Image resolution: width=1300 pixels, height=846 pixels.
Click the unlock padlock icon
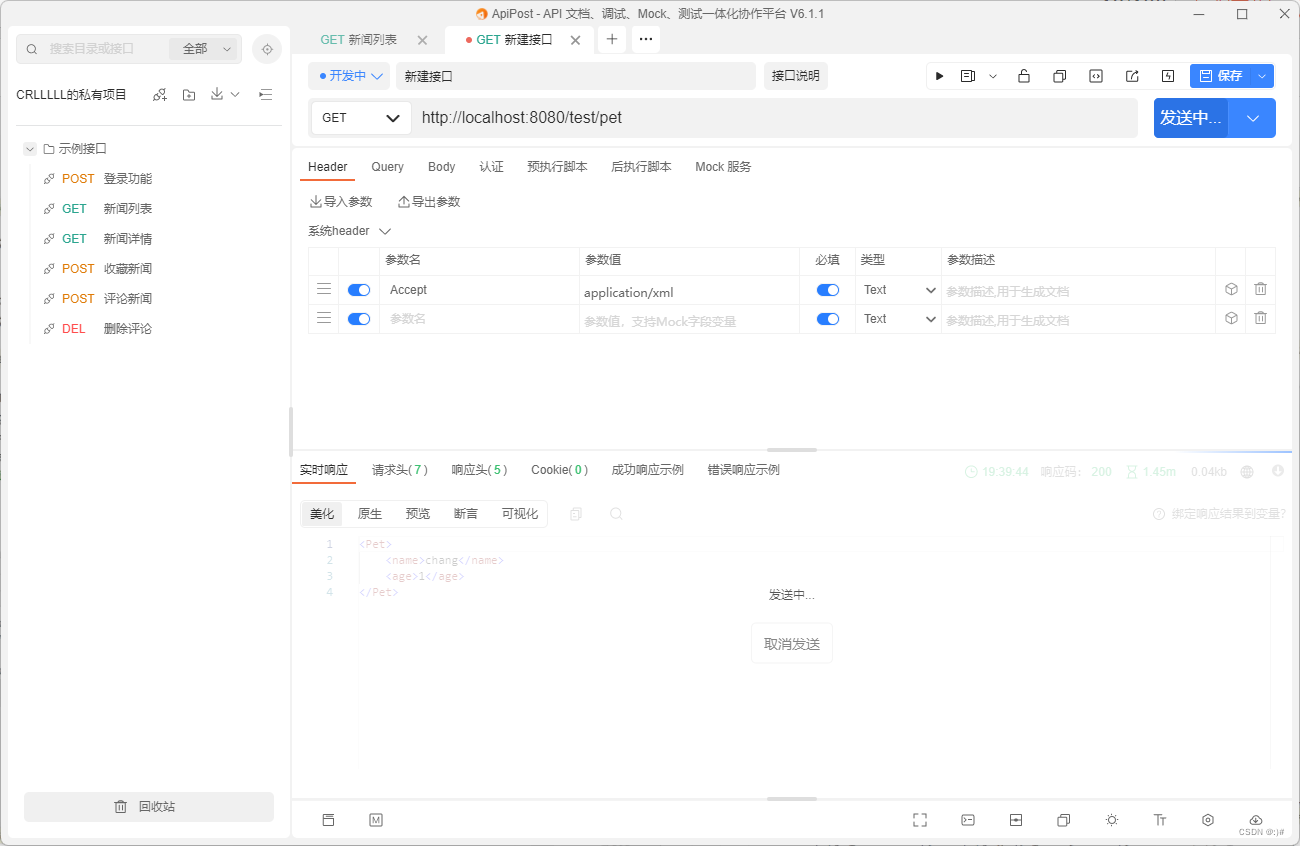[x=1024, y=76]
